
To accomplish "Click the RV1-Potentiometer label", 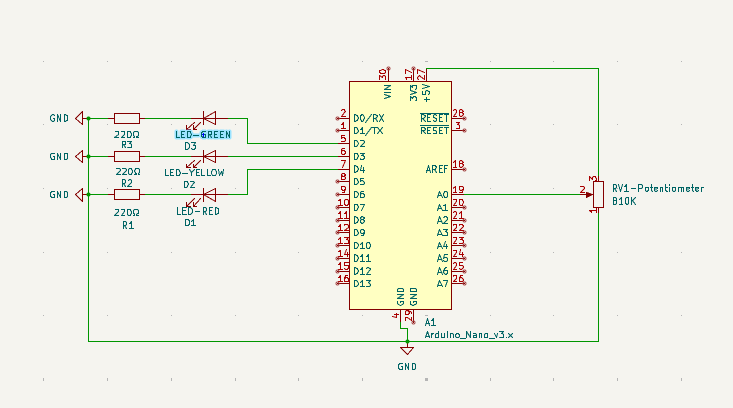I will coord(658,188).
